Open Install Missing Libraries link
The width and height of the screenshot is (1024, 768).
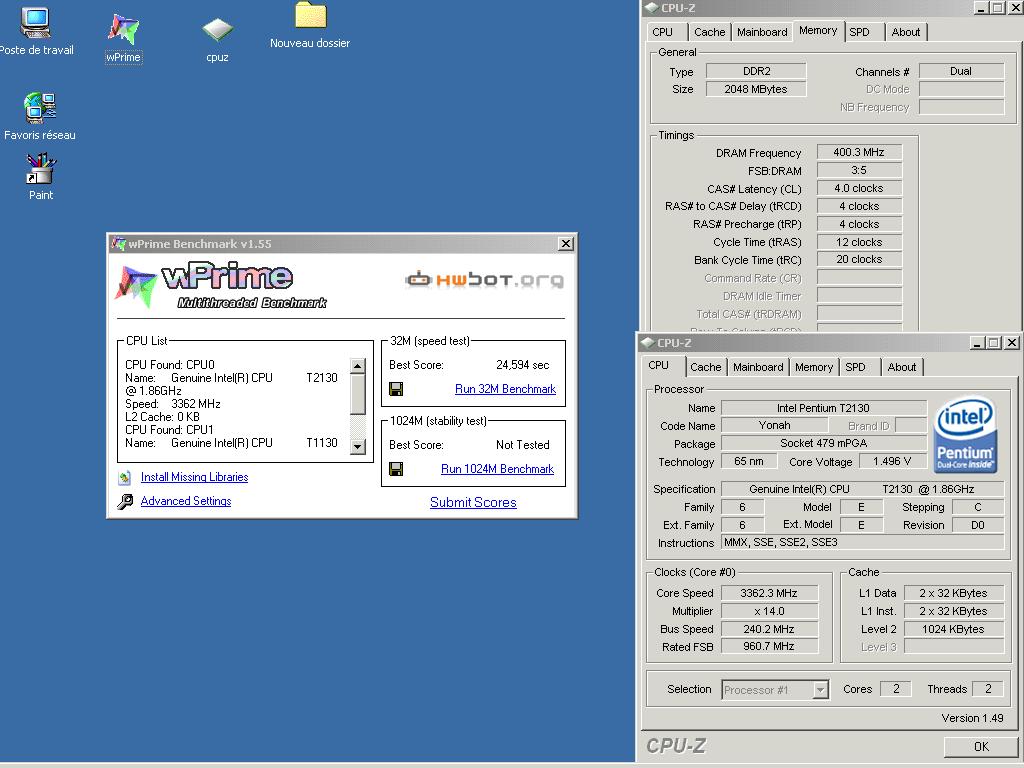click(x=194, y=477)
